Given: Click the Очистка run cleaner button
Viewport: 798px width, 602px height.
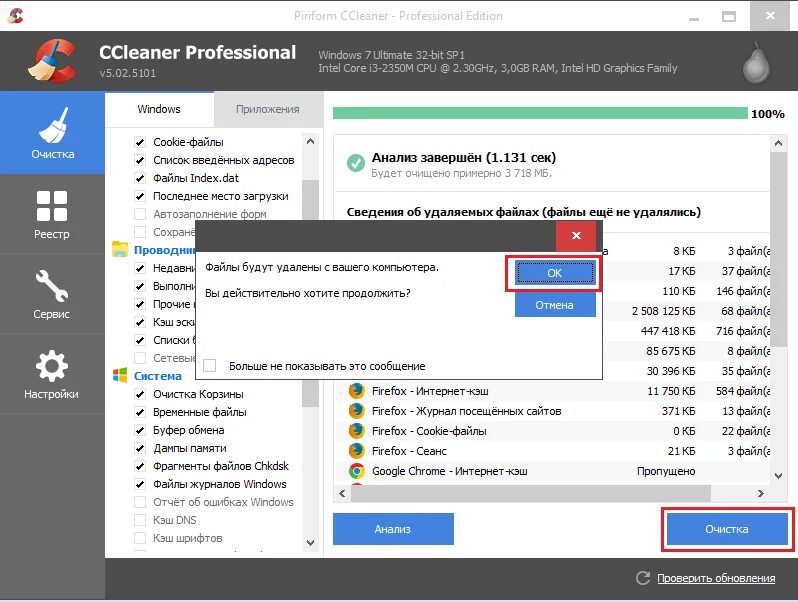Looking at the screenshot, I should pos(727,529).
